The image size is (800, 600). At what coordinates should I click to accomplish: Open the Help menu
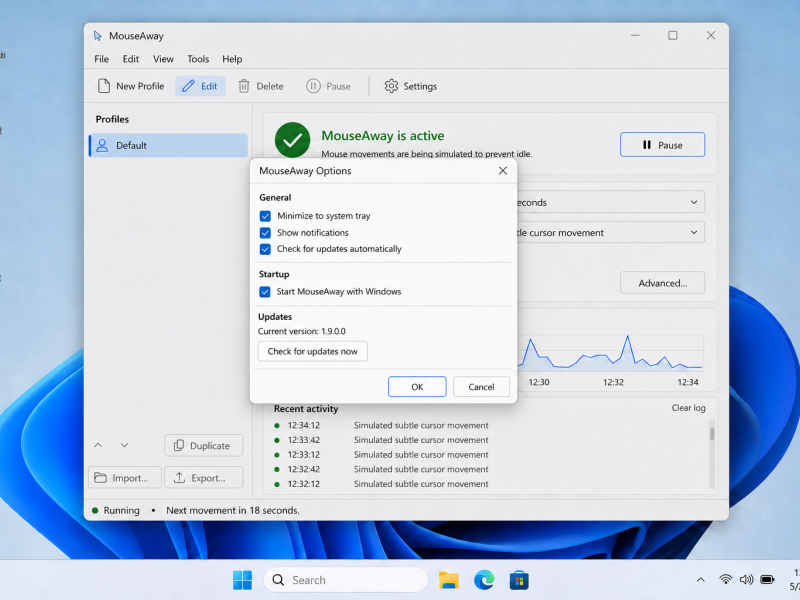[x=232, y=59]
